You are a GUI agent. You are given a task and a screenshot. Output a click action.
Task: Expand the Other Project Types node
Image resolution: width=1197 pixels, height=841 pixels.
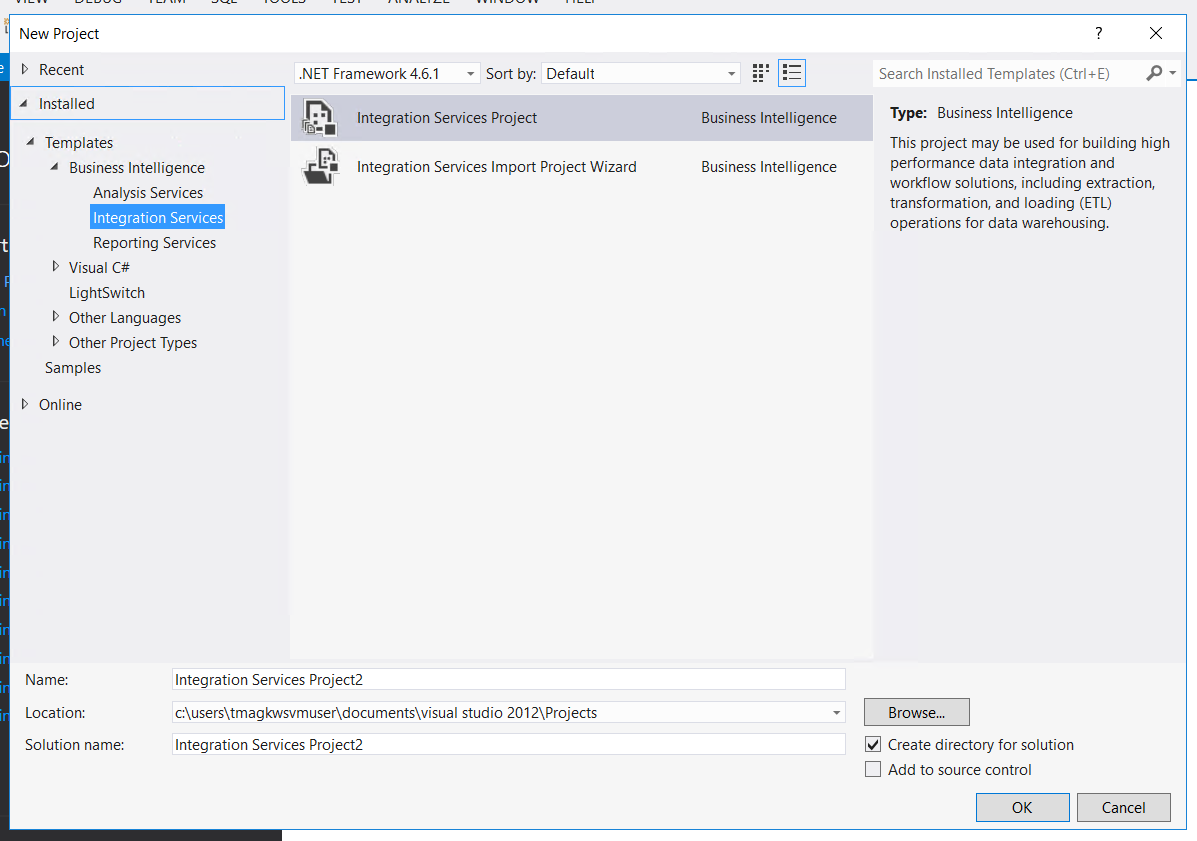click(55, 342)
